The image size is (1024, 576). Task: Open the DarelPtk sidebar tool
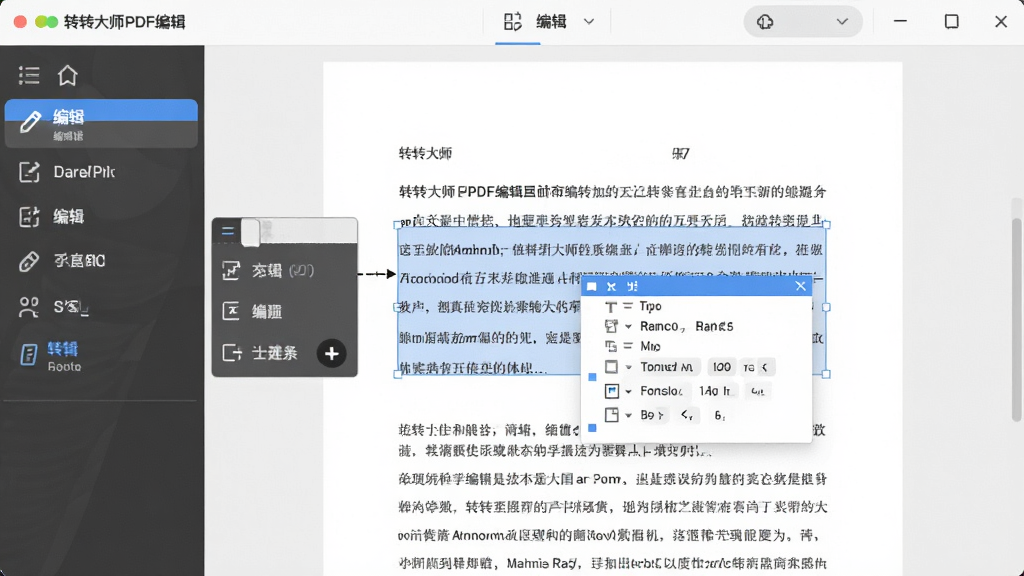(x=67, y=172)
